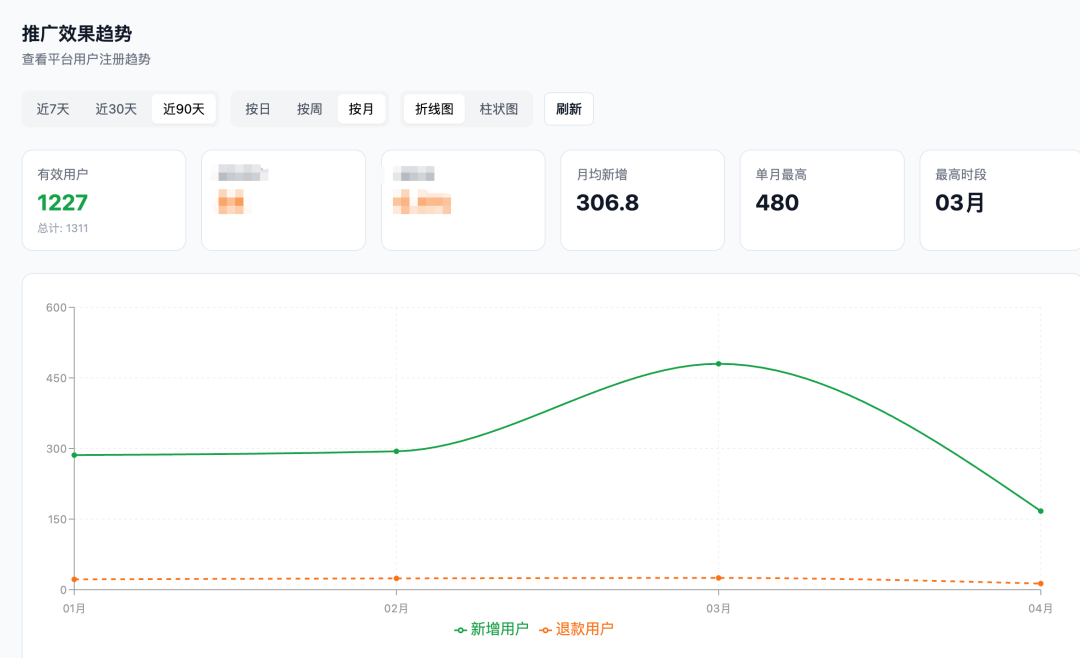Click the 01月 refund point on orange line

73,578
